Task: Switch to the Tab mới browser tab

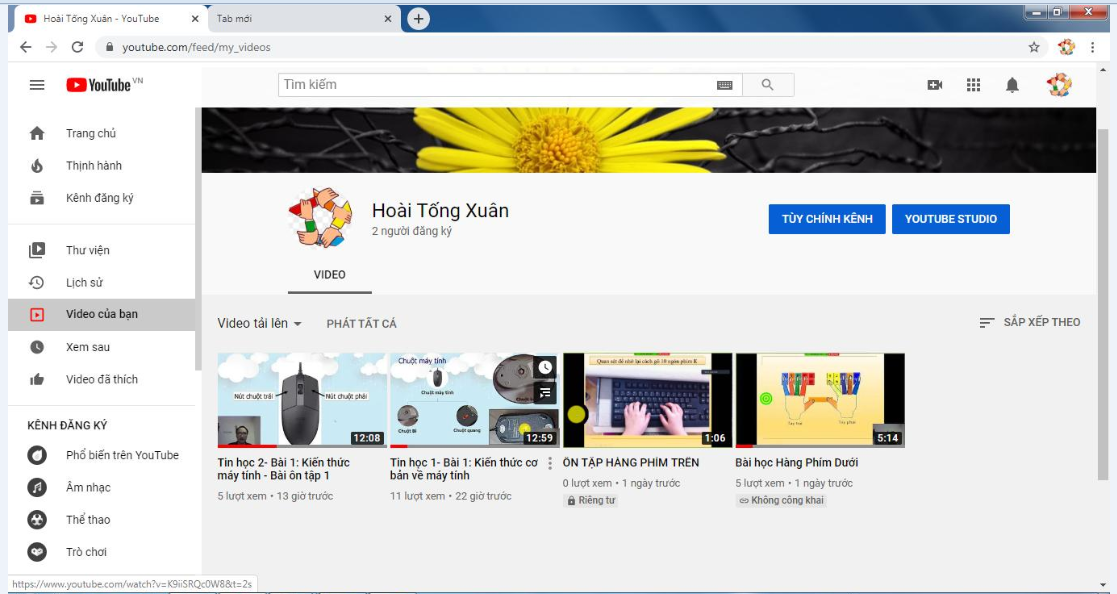Action: pyautogui.click(x=303, y=19)
